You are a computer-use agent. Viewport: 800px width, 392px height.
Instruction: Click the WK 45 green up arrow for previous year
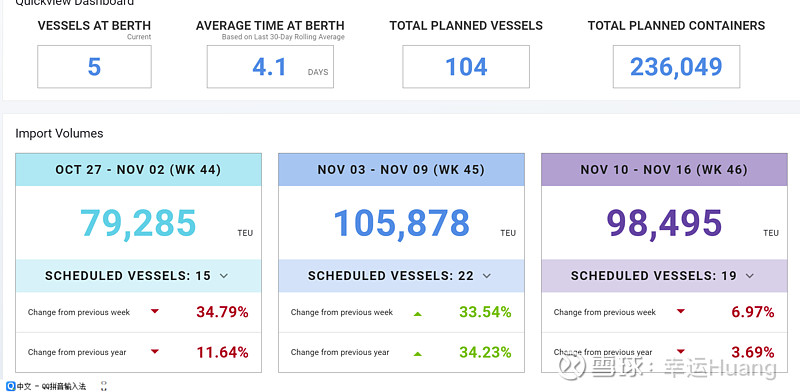(x=418, y=353)
